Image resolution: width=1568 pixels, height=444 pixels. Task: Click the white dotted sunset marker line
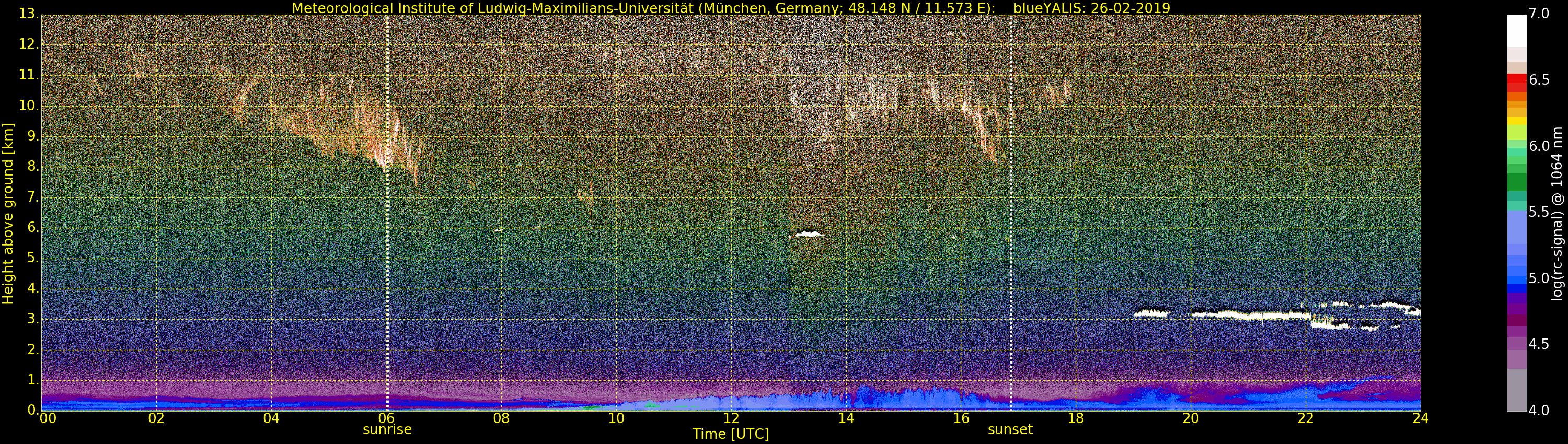(1010, 213)
